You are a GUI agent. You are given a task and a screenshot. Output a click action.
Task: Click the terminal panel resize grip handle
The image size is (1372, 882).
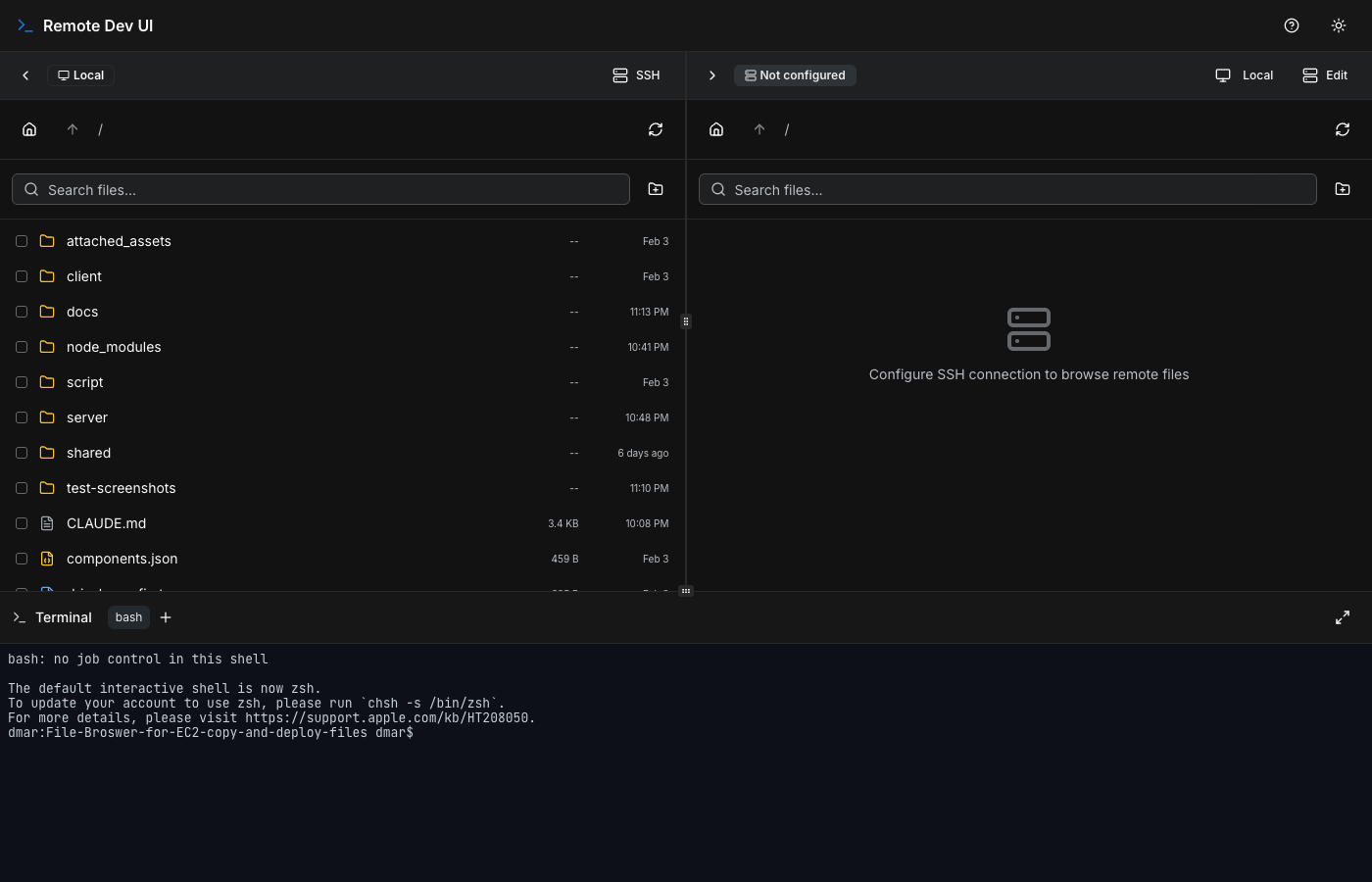click(x=686, y=591)
